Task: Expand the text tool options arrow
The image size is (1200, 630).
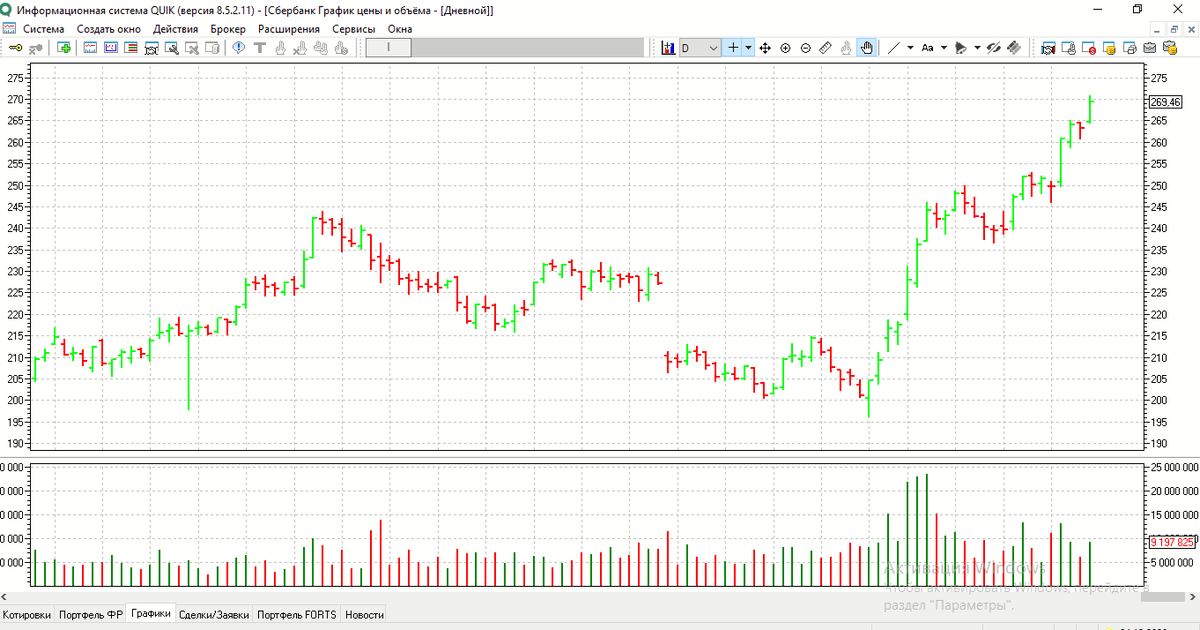Action: [944, 47]
